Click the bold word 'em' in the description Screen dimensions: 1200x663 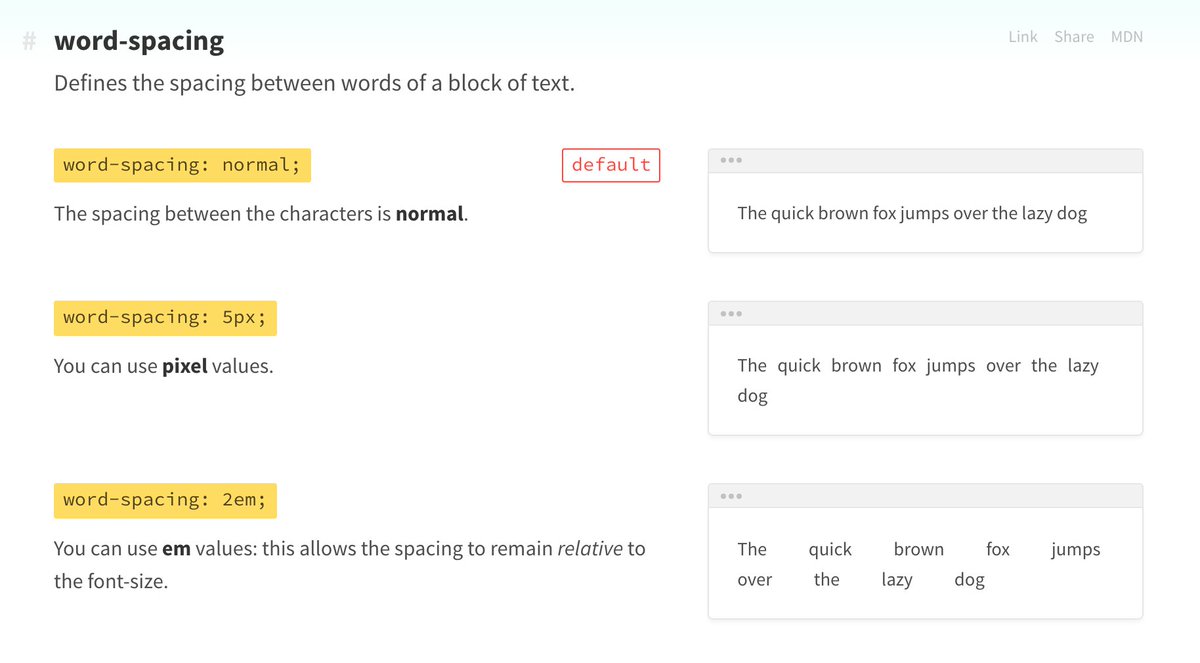click(x=176, y=548)
